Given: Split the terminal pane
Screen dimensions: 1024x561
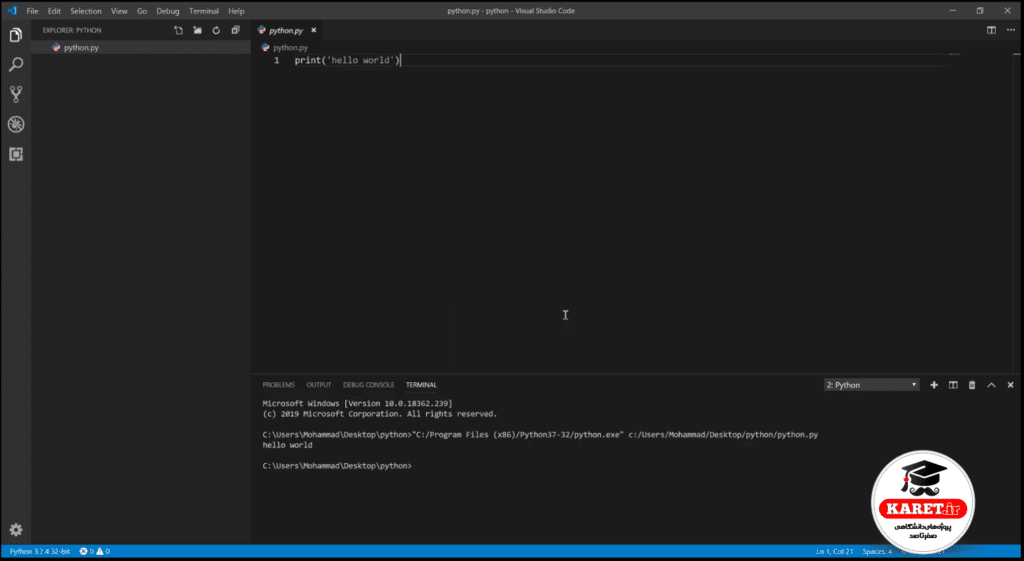Looking at the screenshot, I should pyautogui.click(x=953, y=385).
